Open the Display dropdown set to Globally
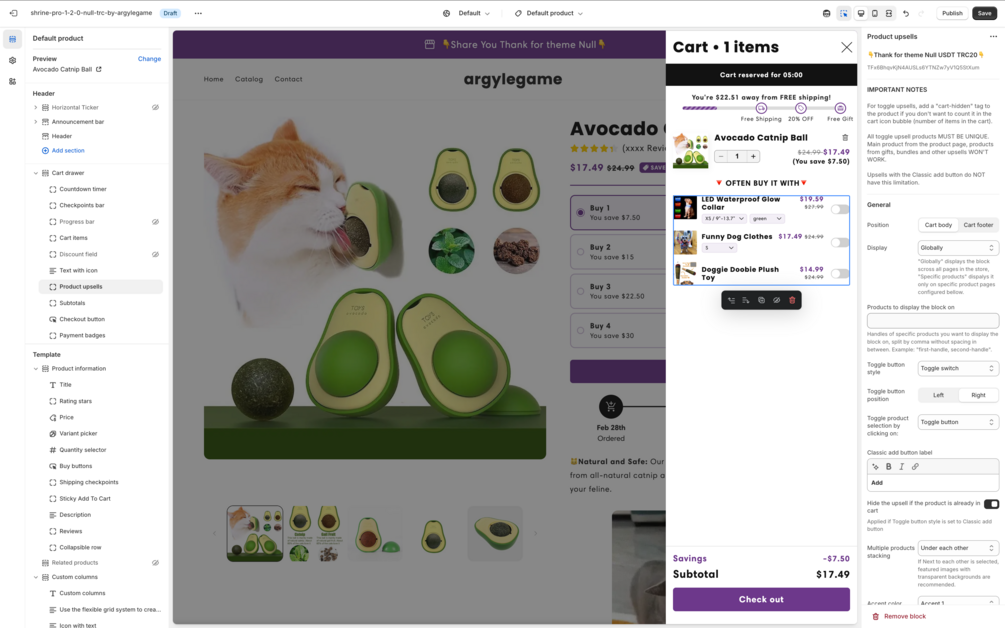The image size is (1005, 628). (x=958, y=248)
